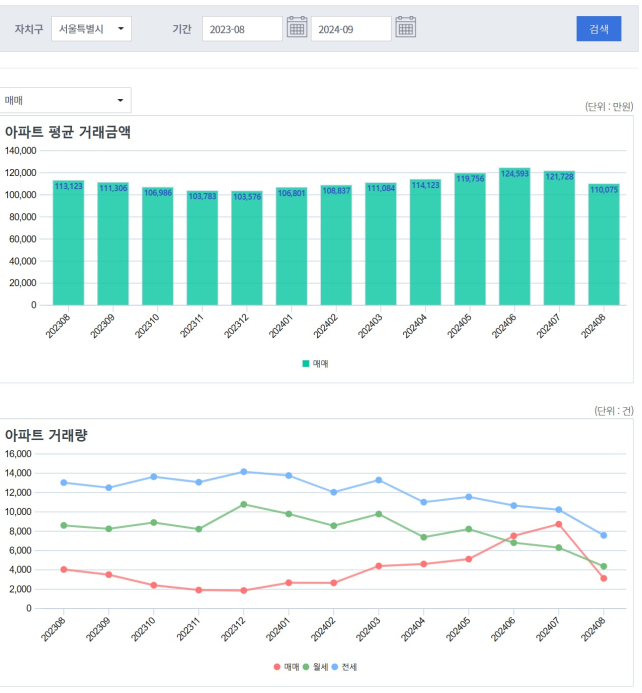The height and width of the screenshot is (693, 642).
Task: Click the 월세 data point at 202308
Action: coord(64,525)
